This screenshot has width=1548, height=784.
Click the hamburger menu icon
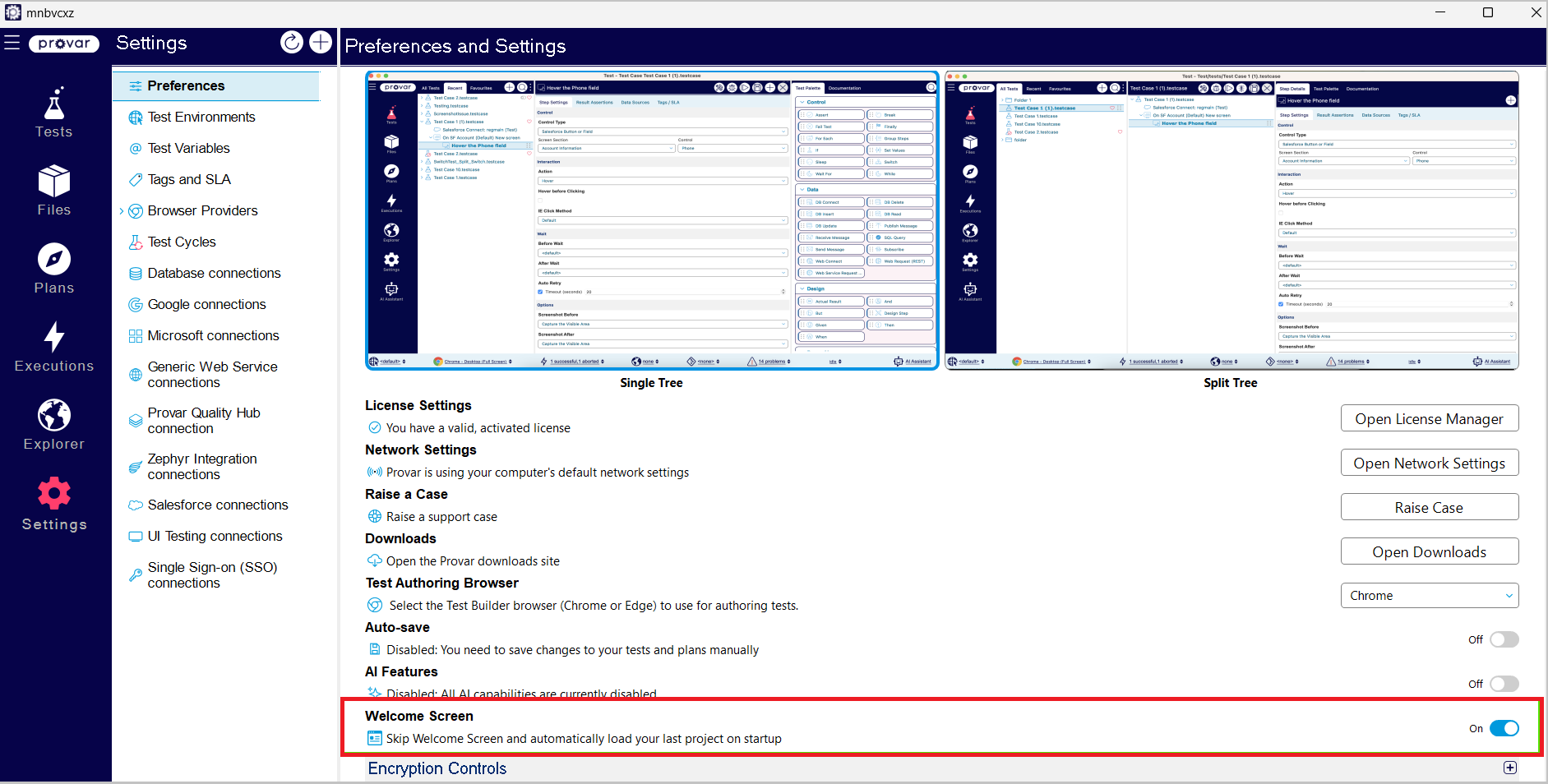tap(12, 43)
